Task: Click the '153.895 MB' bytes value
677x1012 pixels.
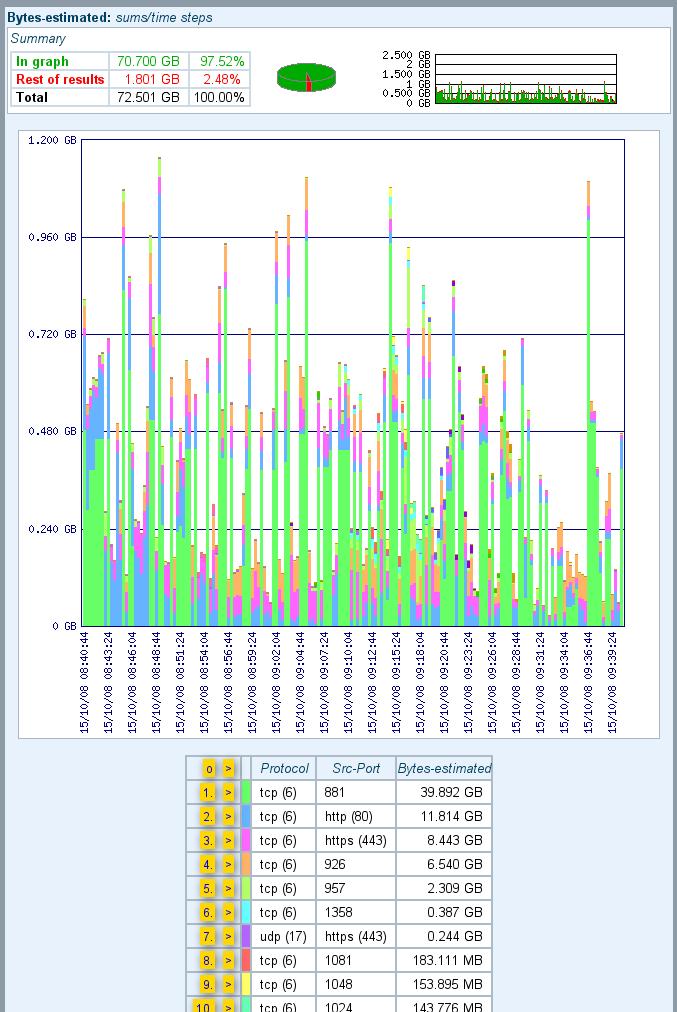Action: (448, 984)
